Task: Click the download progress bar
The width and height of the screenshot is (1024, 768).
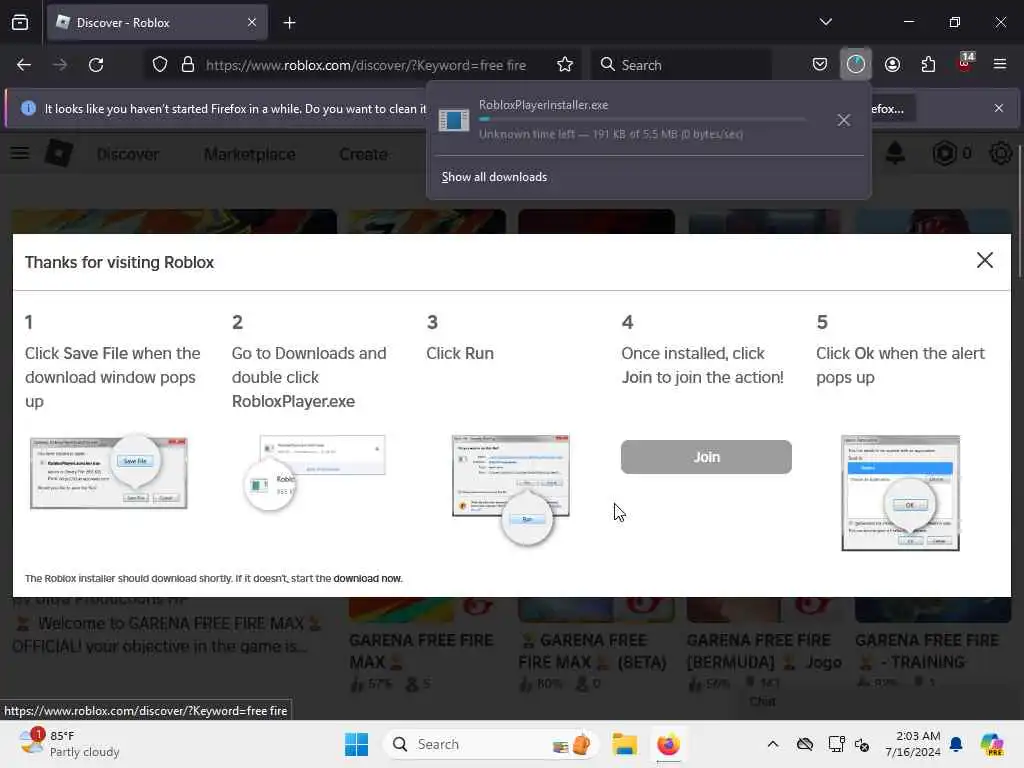Action: click(x=642, y=120)
